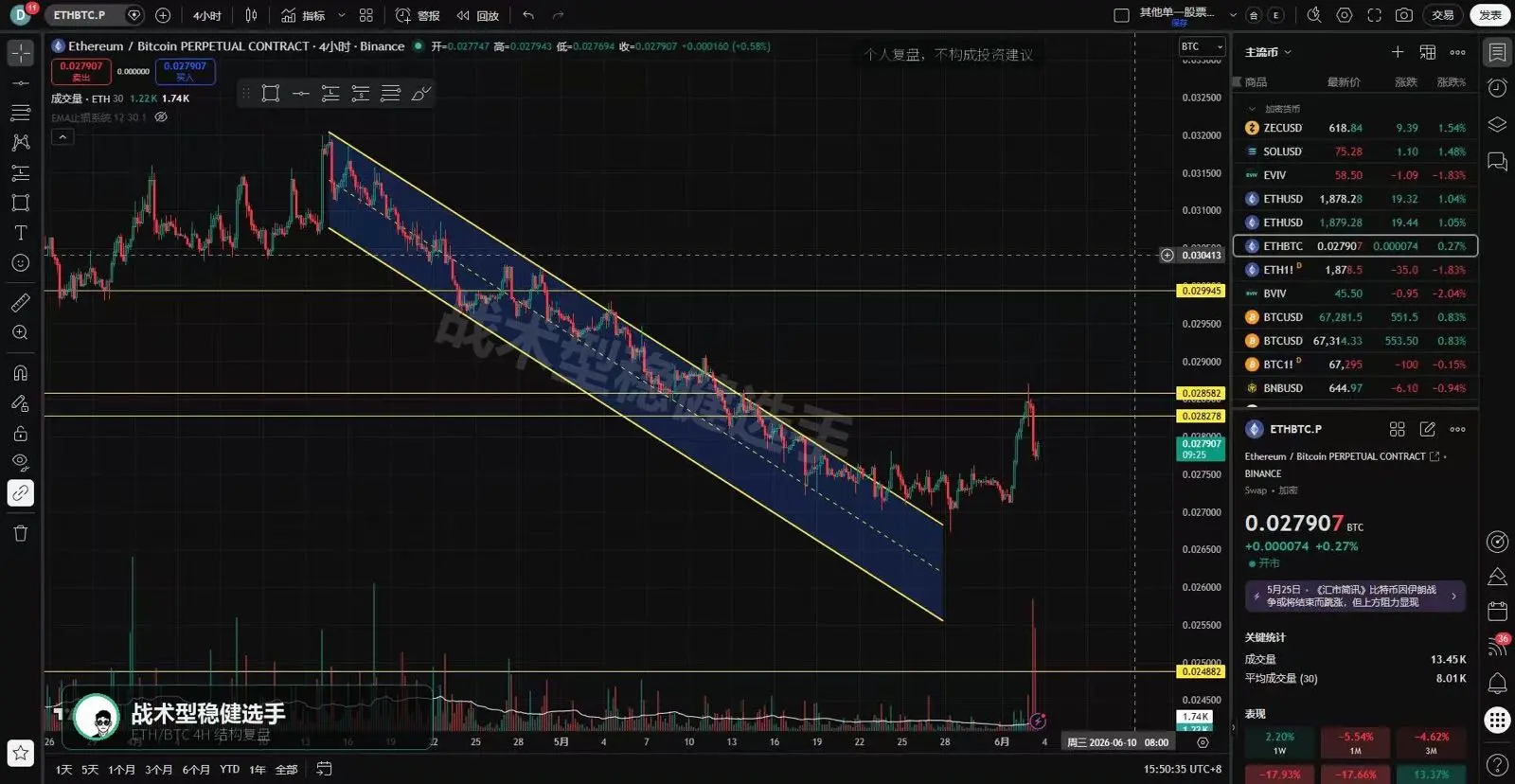Open the chart layout selector square
The height and width of the screenshot is (784, 1515).
click(1121, 15)
